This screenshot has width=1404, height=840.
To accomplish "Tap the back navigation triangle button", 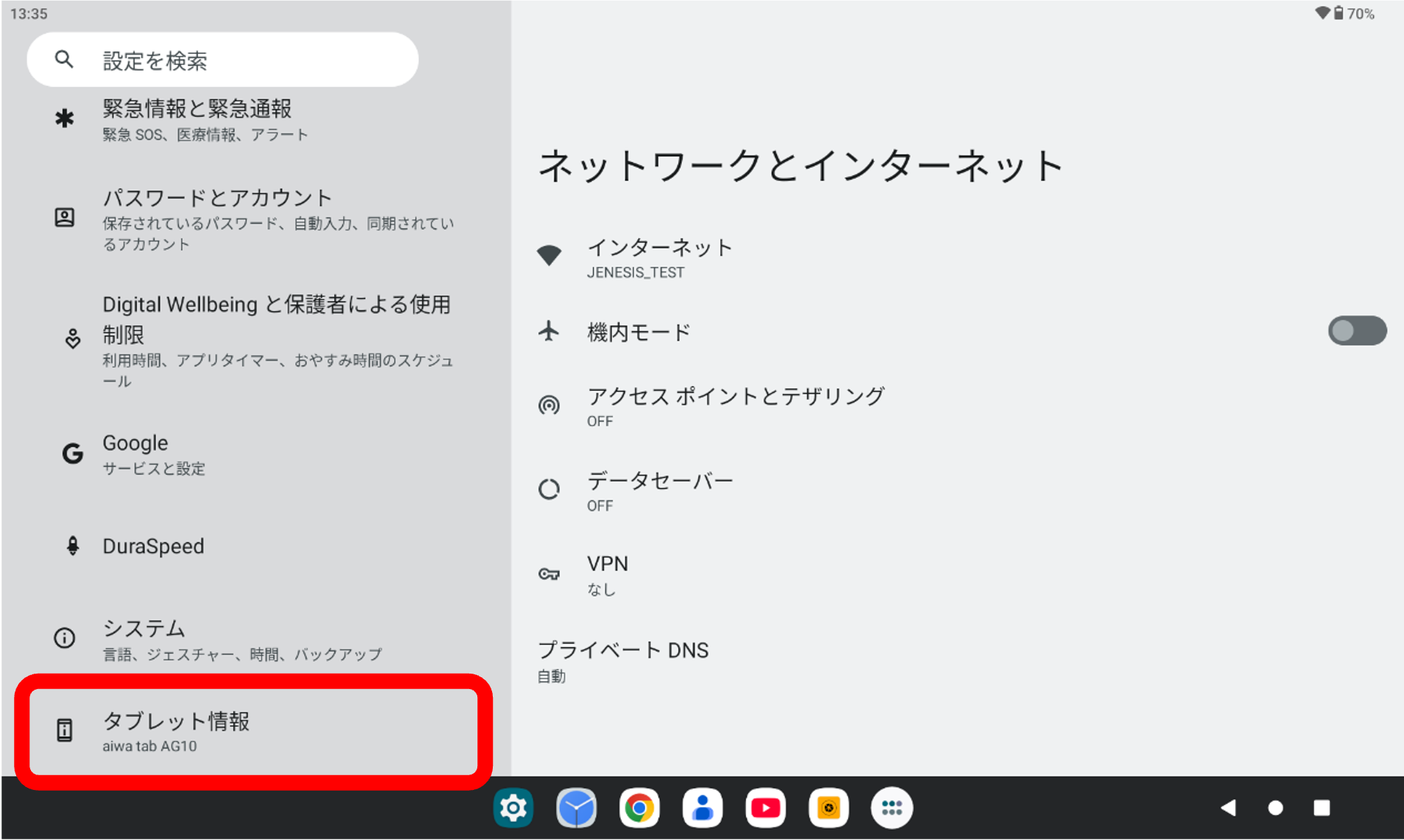I will coord(1229,808).
